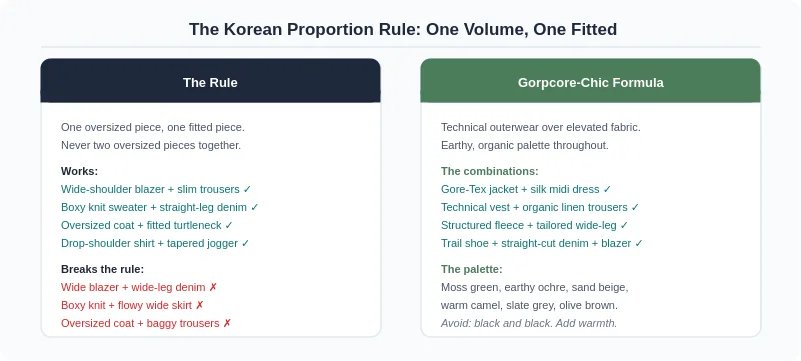The image size is (801, 361).
Task: Click 'The combinations:' subheading
Action: 490,171
